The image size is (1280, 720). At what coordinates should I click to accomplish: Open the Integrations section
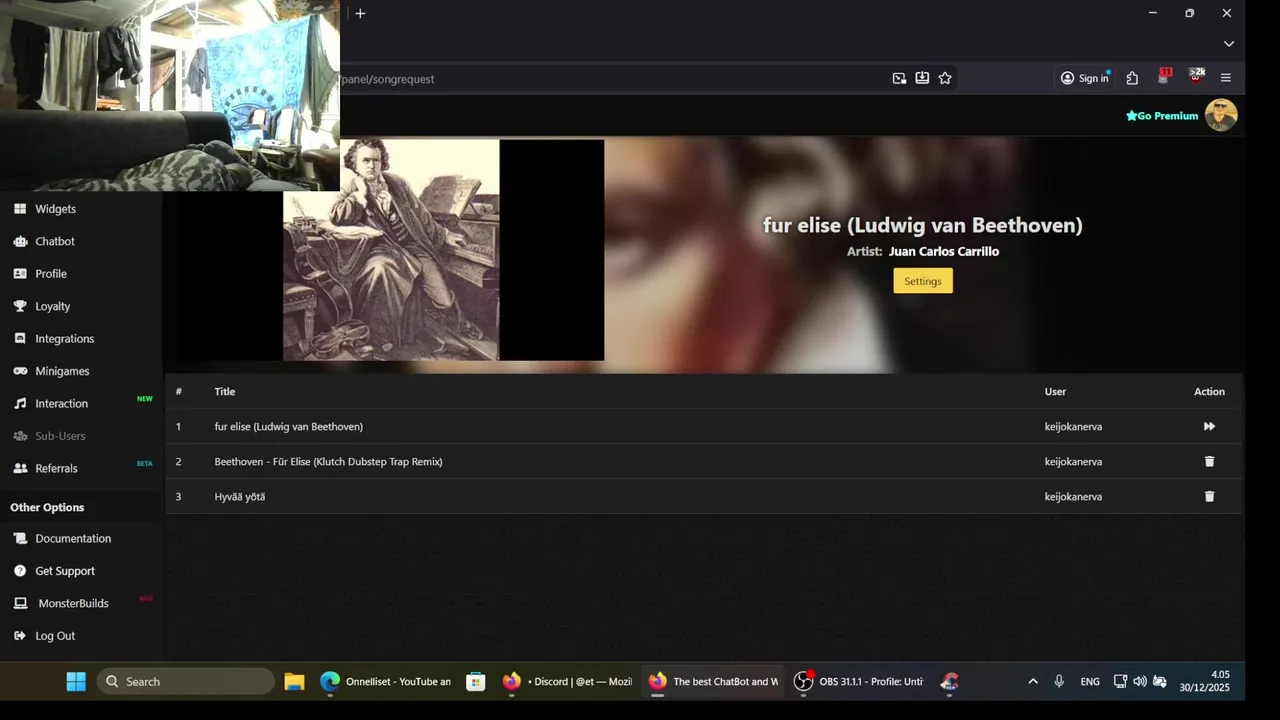pos(65,339)
